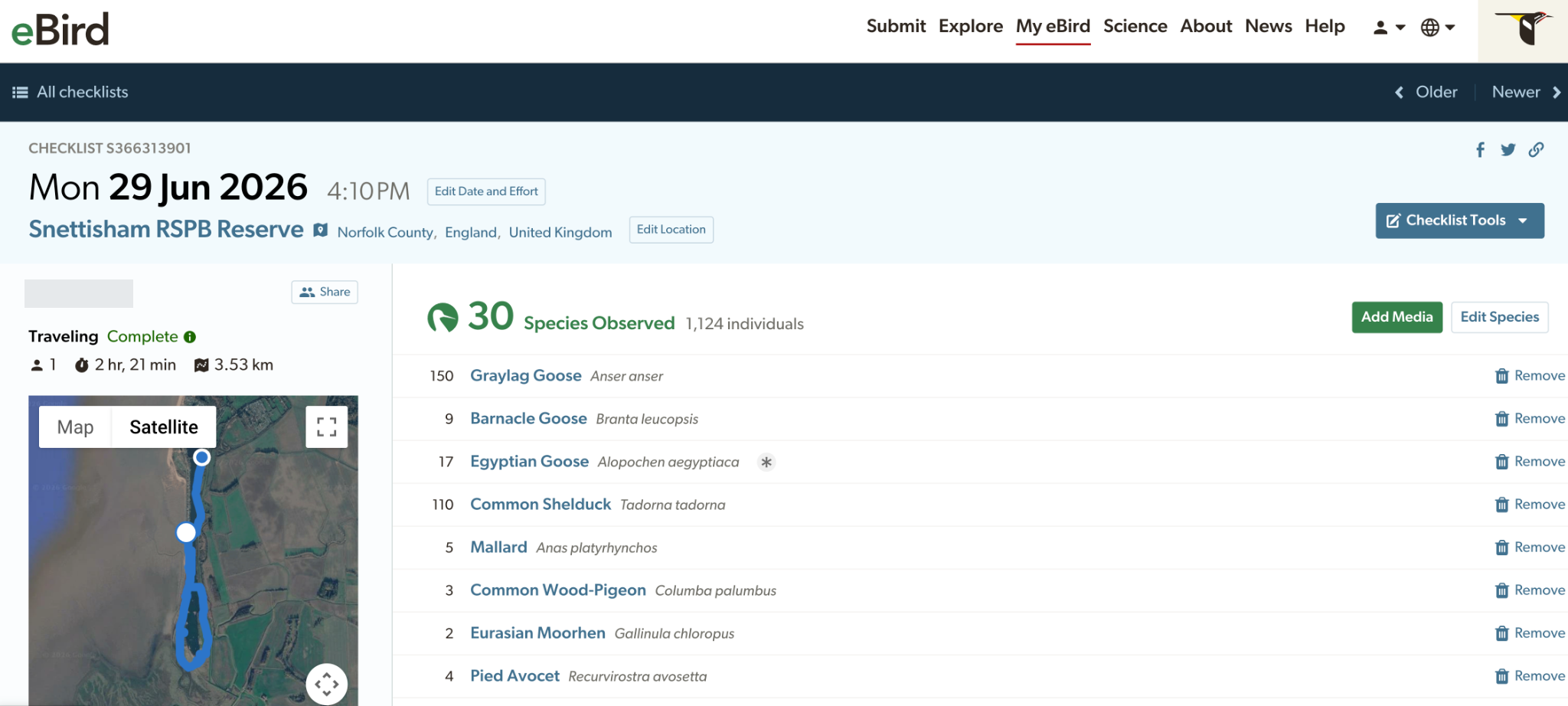Open Mallard species page
Viewport: 1568px width, 706px height.
point(498,547)
